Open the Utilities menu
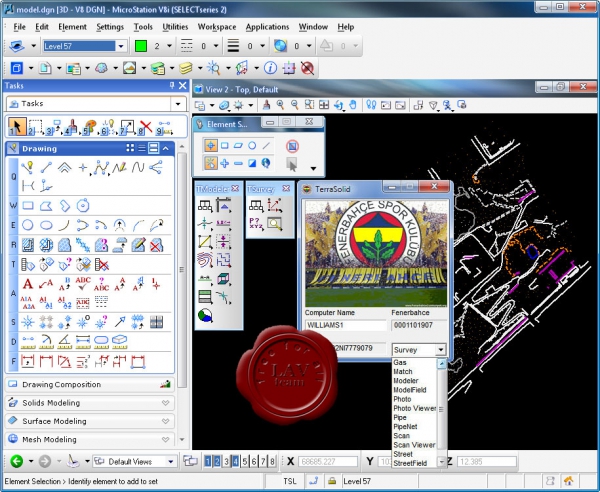The image size is (600, 492). click(175, 27)
